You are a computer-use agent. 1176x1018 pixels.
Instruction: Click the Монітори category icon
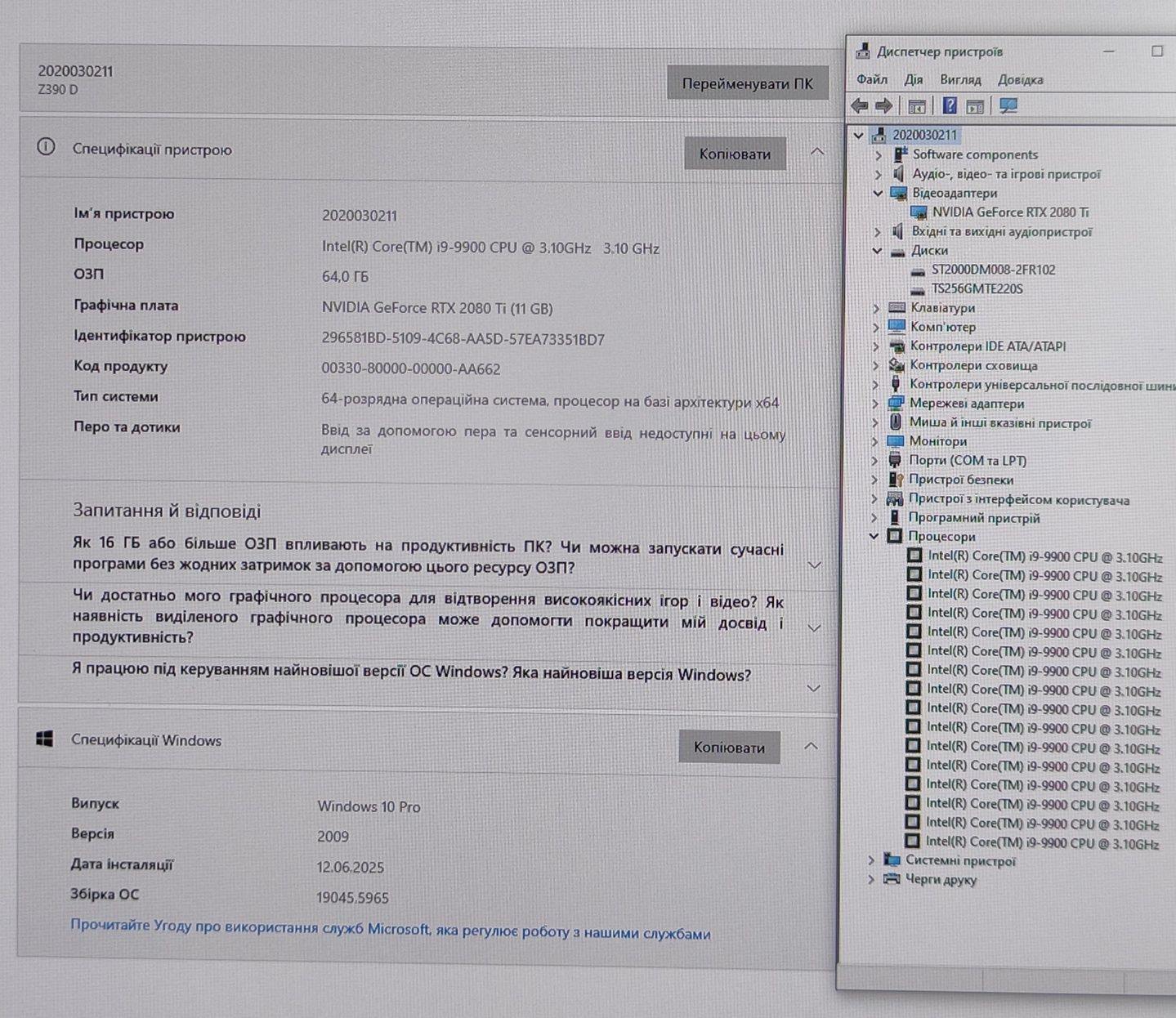pos(896,441)
